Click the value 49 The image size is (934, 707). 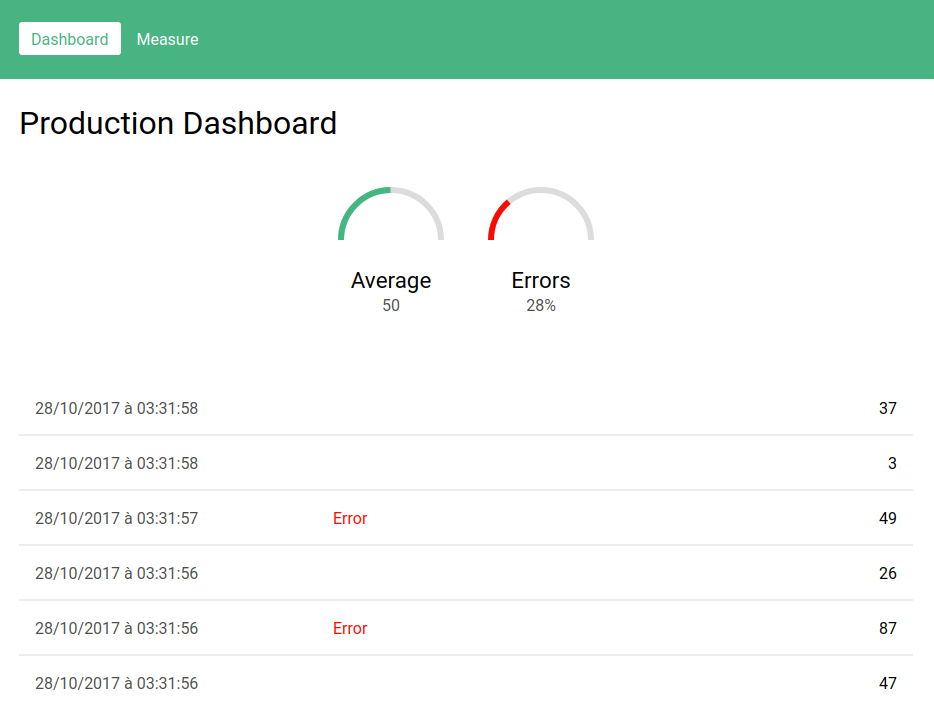tap(888, 518)
